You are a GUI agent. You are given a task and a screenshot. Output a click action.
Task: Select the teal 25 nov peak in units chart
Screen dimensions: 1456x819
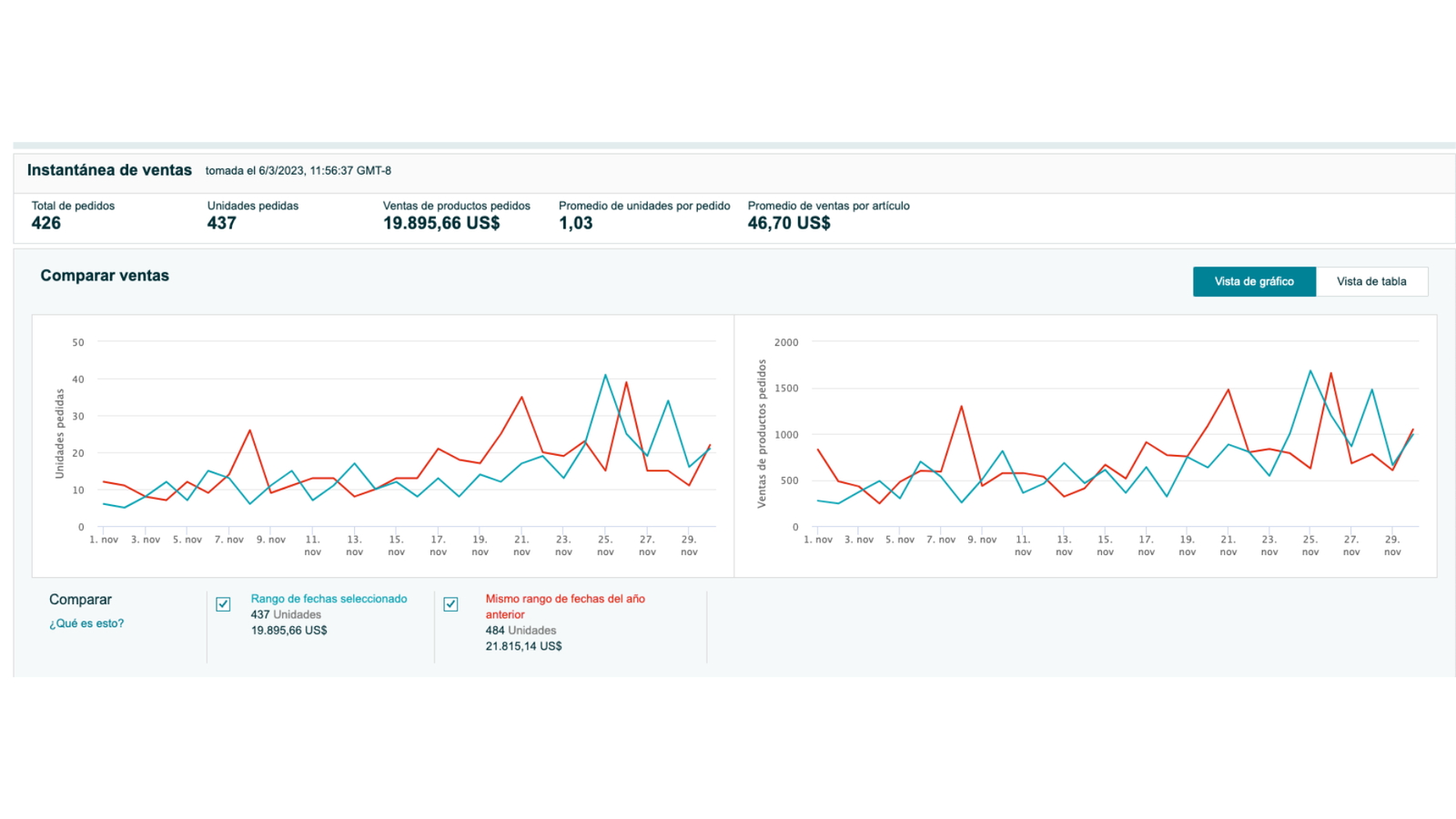click(x=605, y=375)
